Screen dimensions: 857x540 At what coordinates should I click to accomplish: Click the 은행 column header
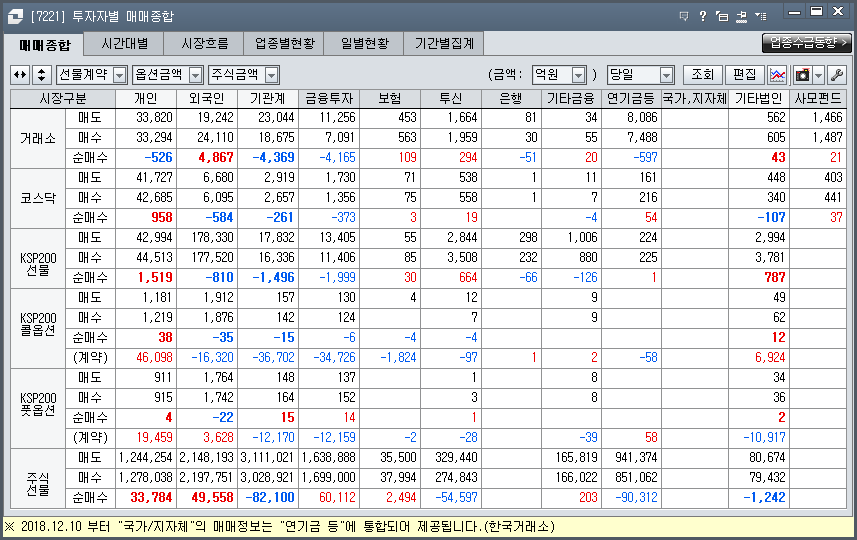coord(511,99)
